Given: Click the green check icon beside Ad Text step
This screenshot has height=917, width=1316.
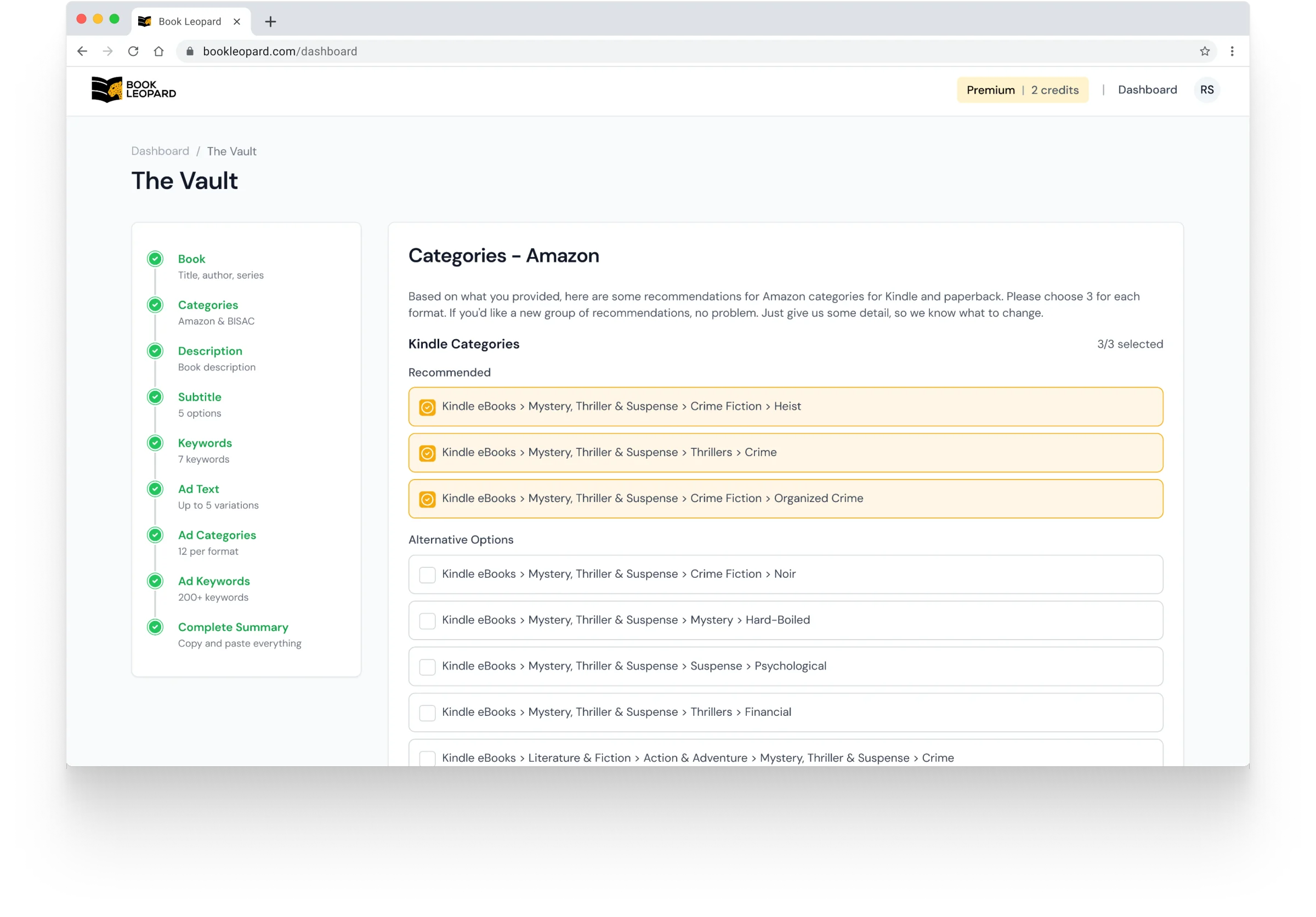Looking at the screenshot, I should pyautogui.click(x=155, y=488).
